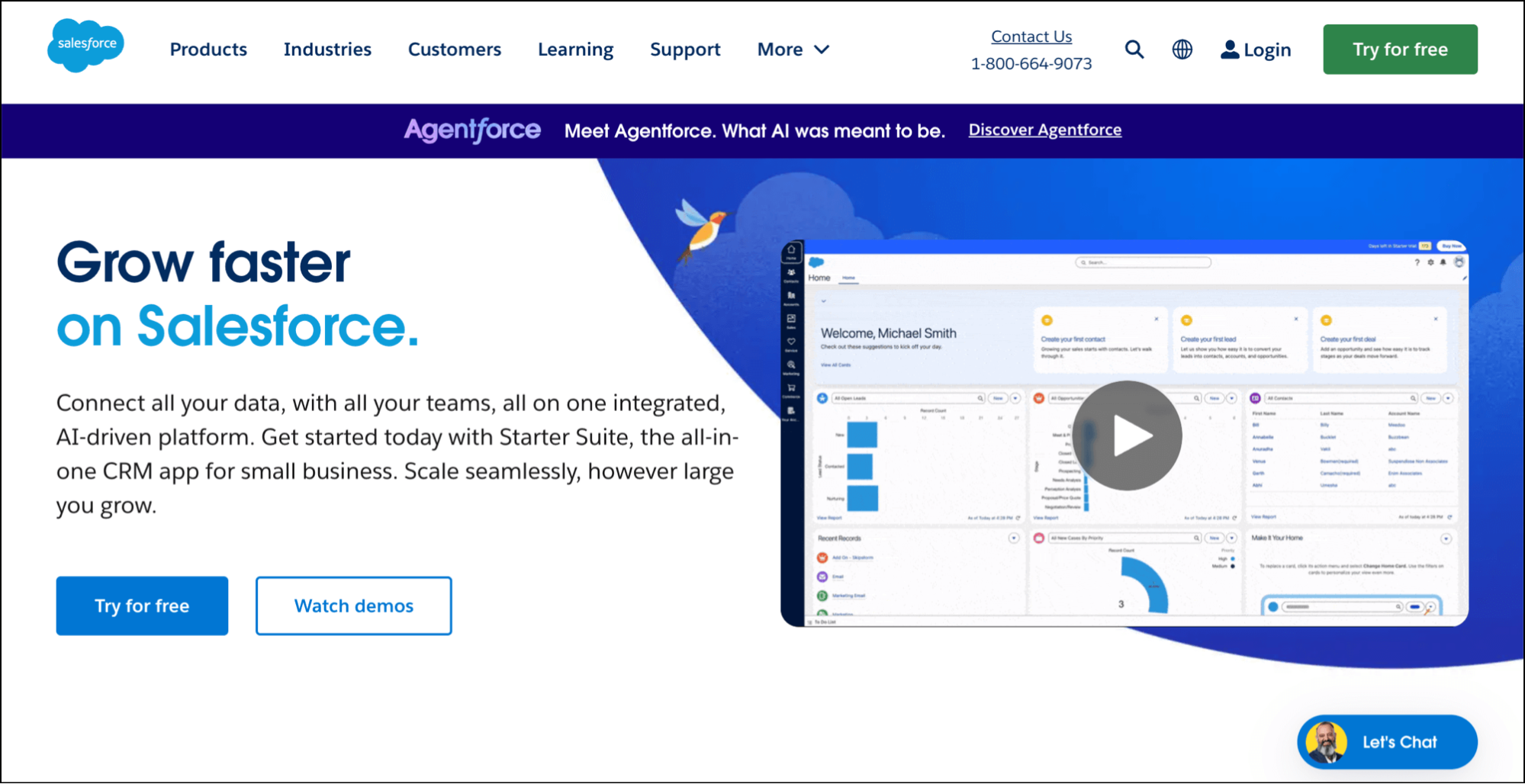This screenshot has height=784, width=1525.
Task: Click the Salesforce cloud logo
Action: (x=85, y=46)
